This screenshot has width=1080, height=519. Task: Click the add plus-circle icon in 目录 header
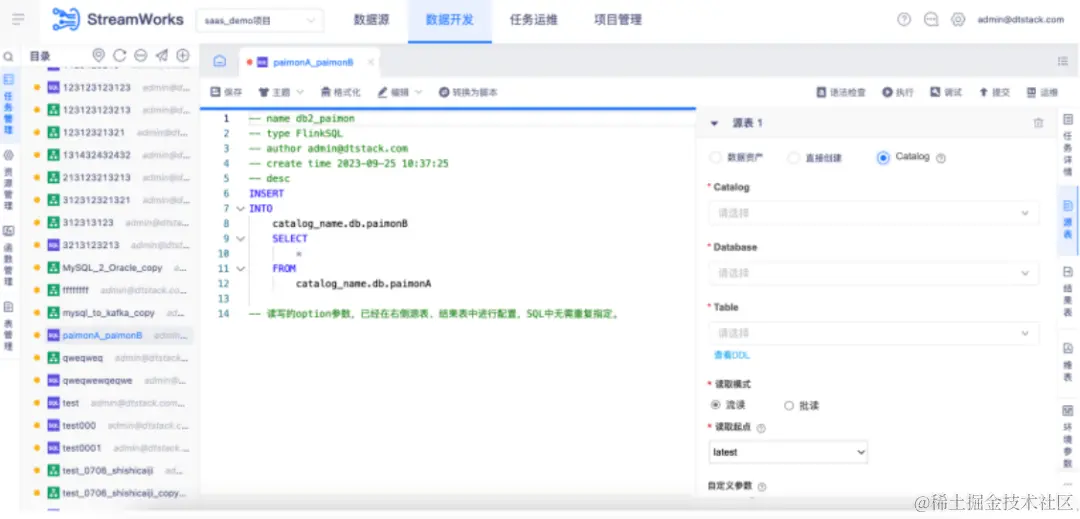pos(183,56)
